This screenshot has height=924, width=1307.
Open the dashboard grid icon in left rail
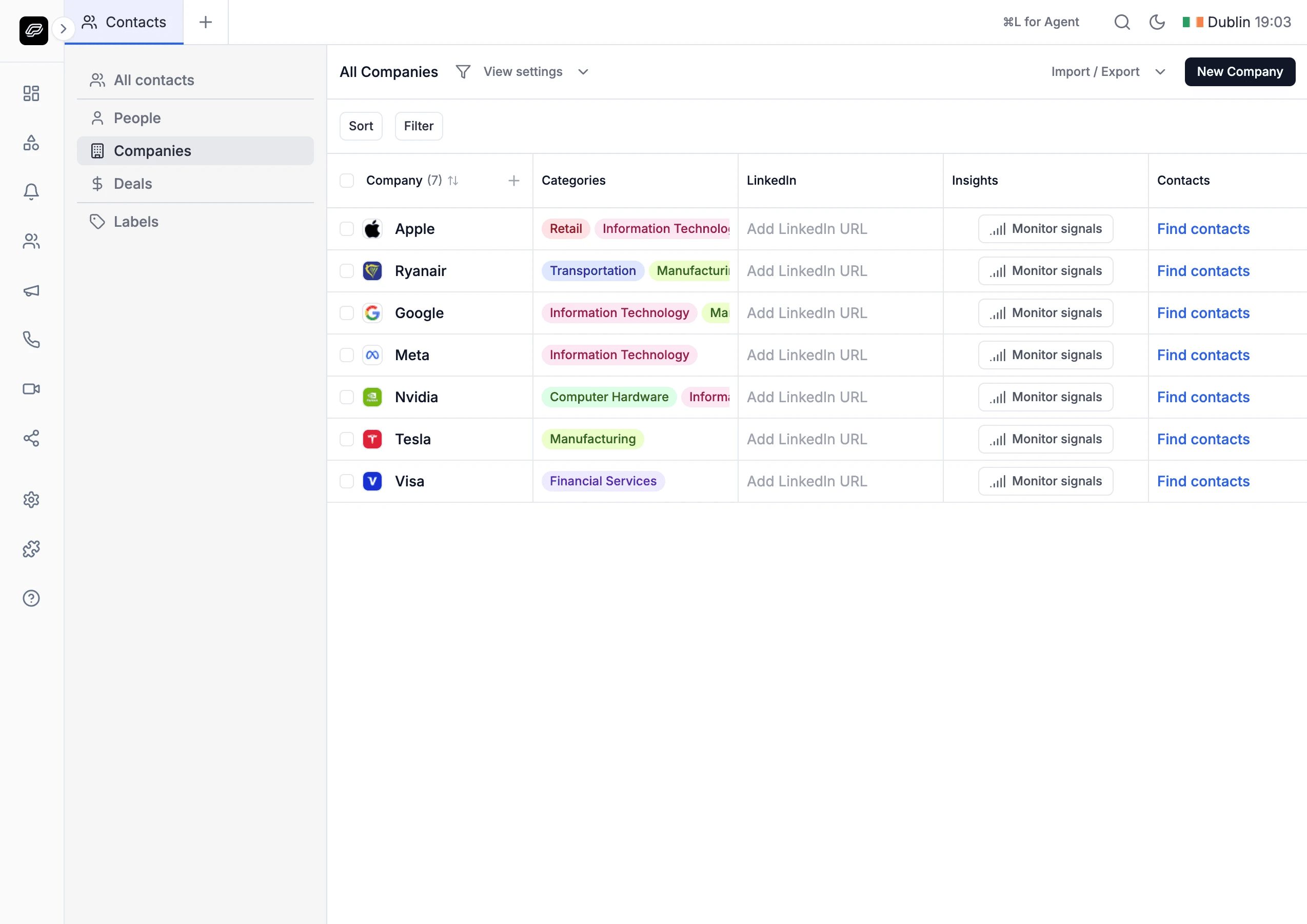tap(31, 93)
